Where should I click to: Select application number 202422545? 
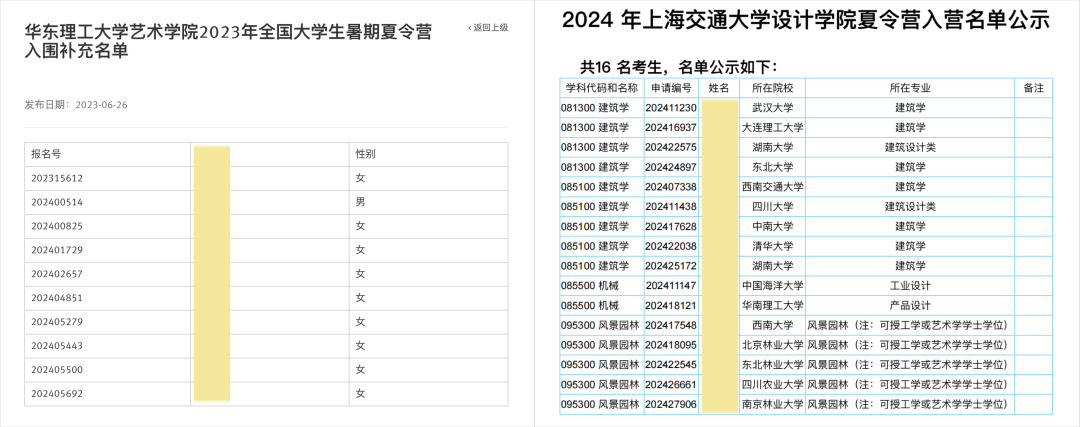[x=672, y=364]
